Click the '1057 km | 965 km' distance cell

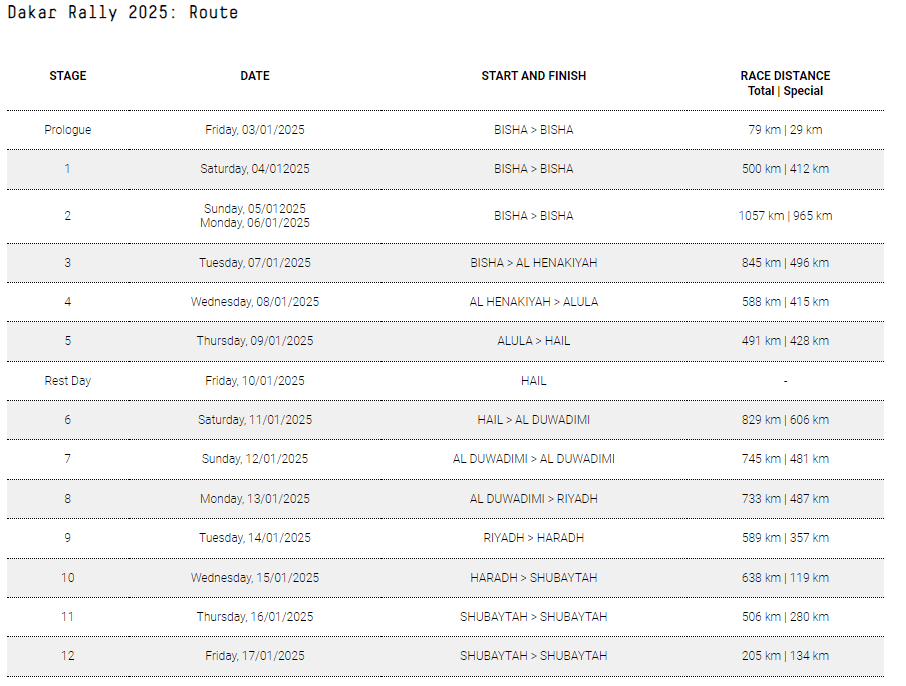785,216
